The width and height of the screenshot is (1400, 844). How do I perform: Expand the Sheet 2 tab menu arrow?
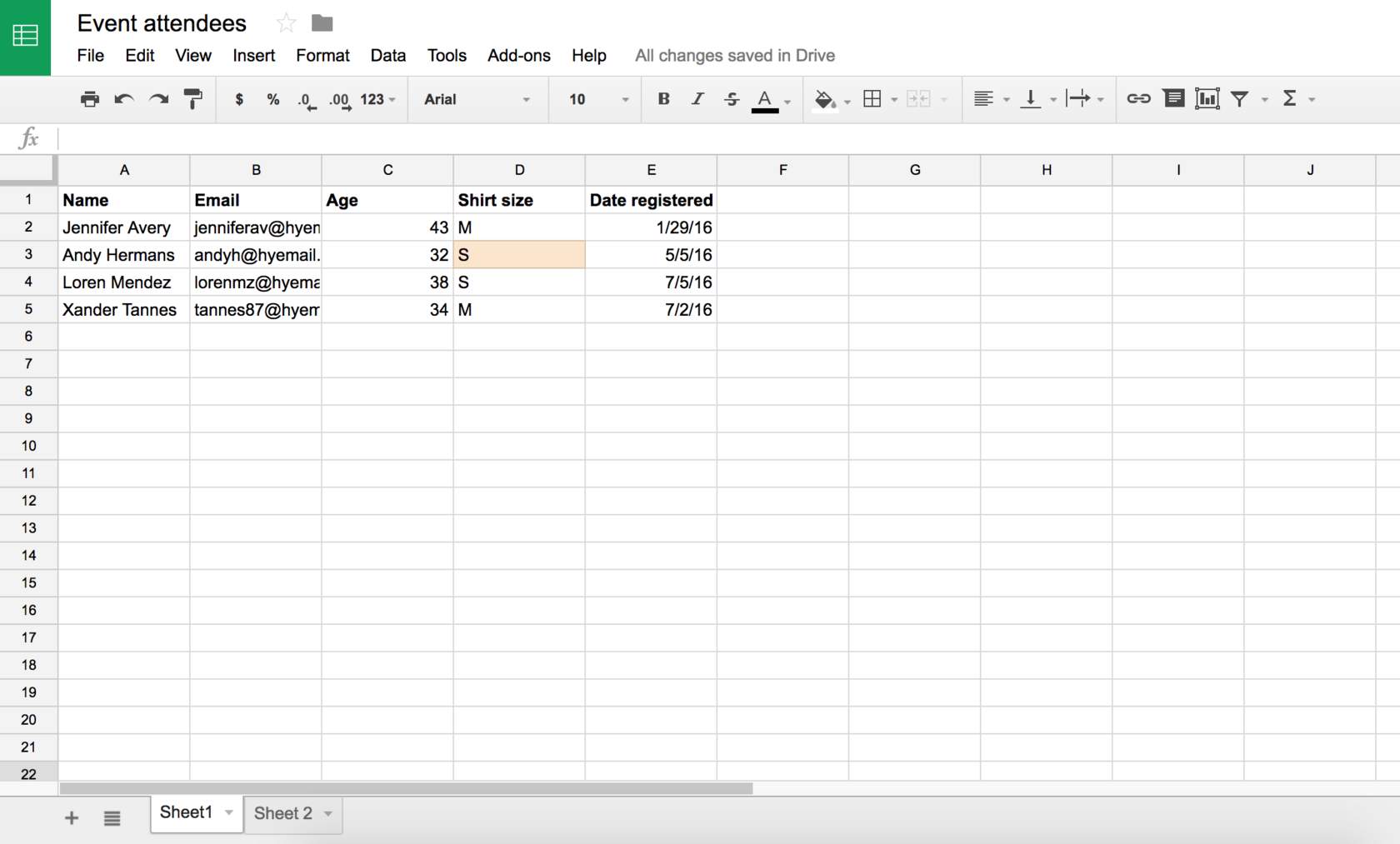(327, 814)
